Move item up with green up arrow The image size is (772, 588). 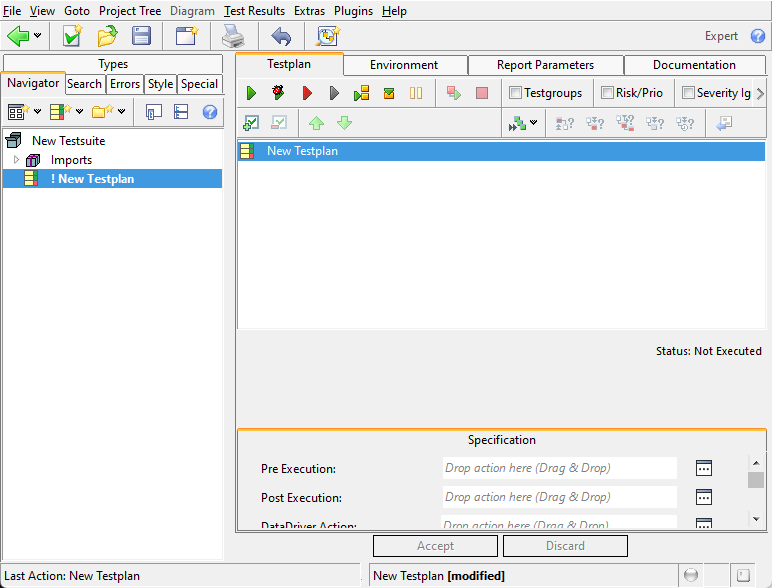pyautogui.click(x=316, y=123)
